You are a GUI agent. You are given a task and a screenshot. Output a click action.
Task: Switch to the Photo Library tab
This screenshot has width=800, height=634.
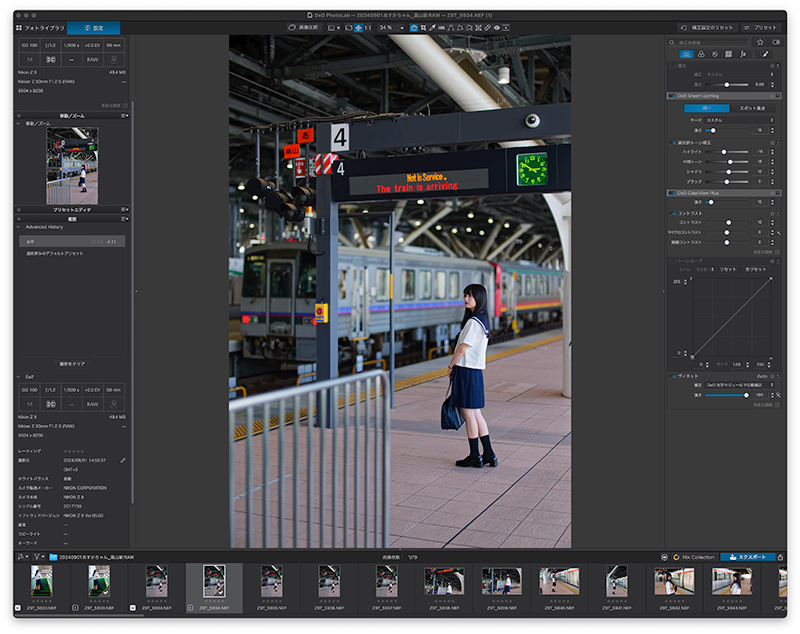point(41,28)
